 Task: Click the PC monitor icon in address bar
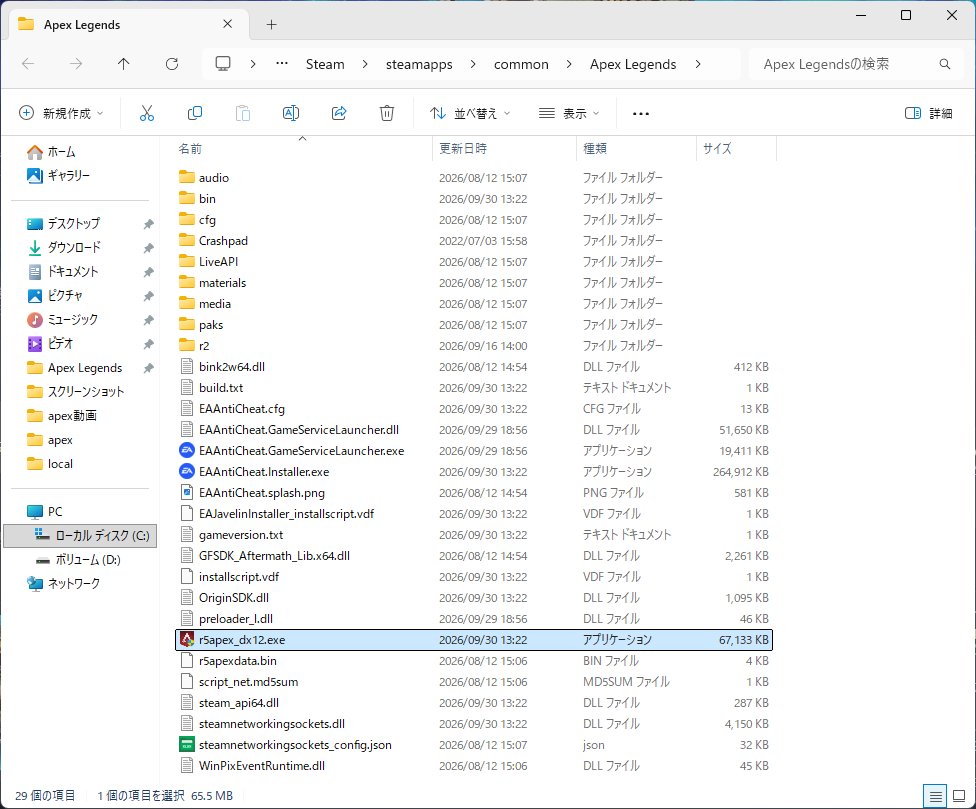[223, 63]
